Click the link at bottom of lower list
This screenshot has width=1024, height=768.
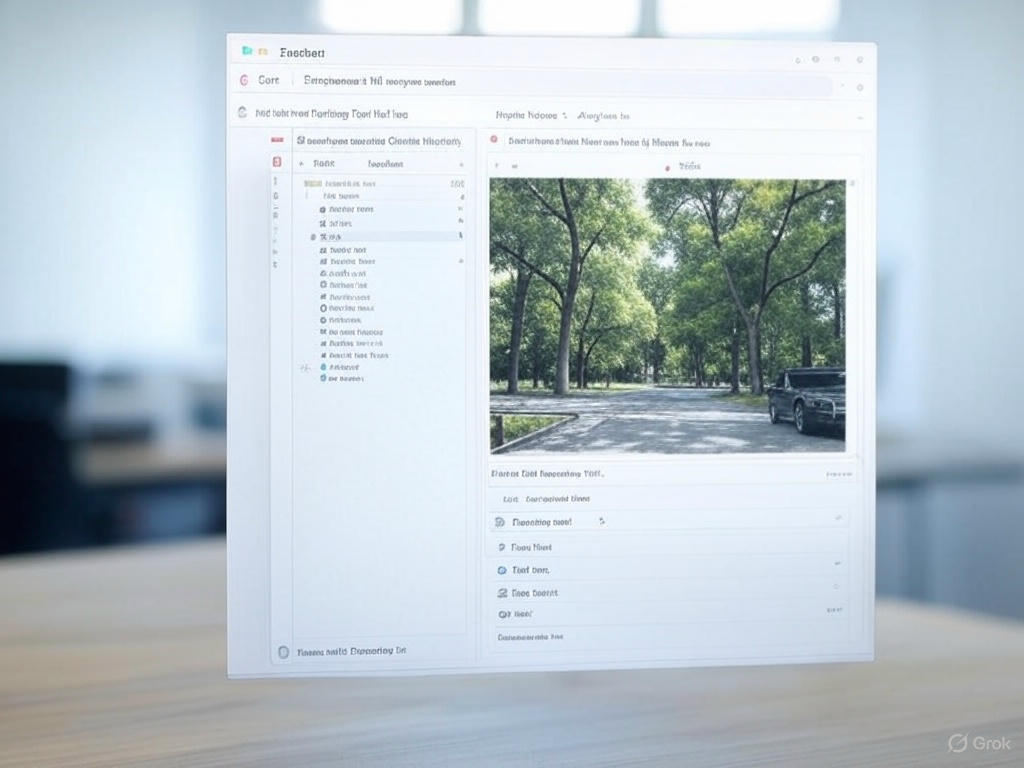coord(531,636)
